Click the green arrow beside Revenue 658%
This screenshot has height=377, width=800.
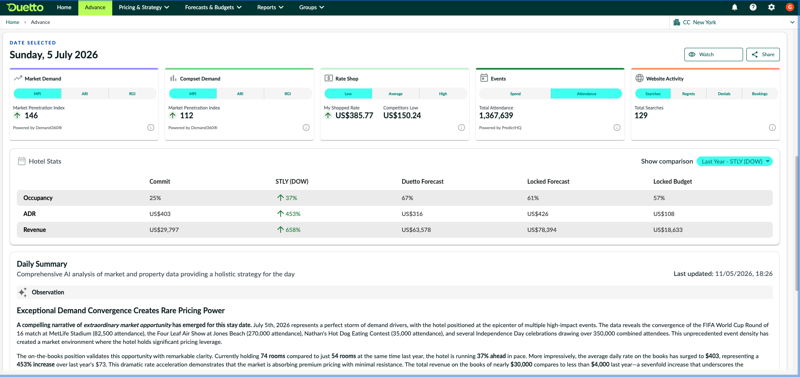click(280, 230)
